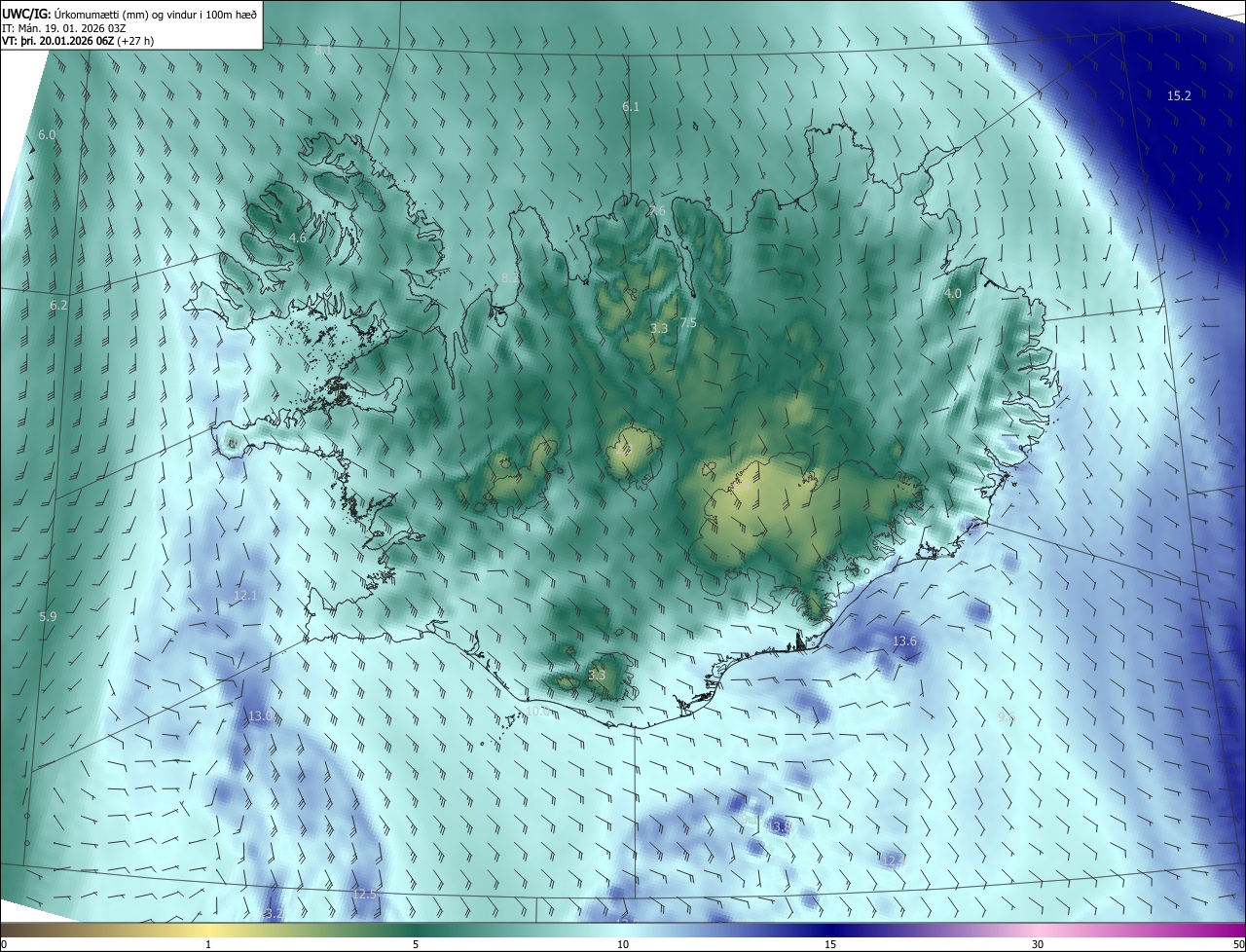
Task: Click the 13.8 value label
Action: pos(779,826)
